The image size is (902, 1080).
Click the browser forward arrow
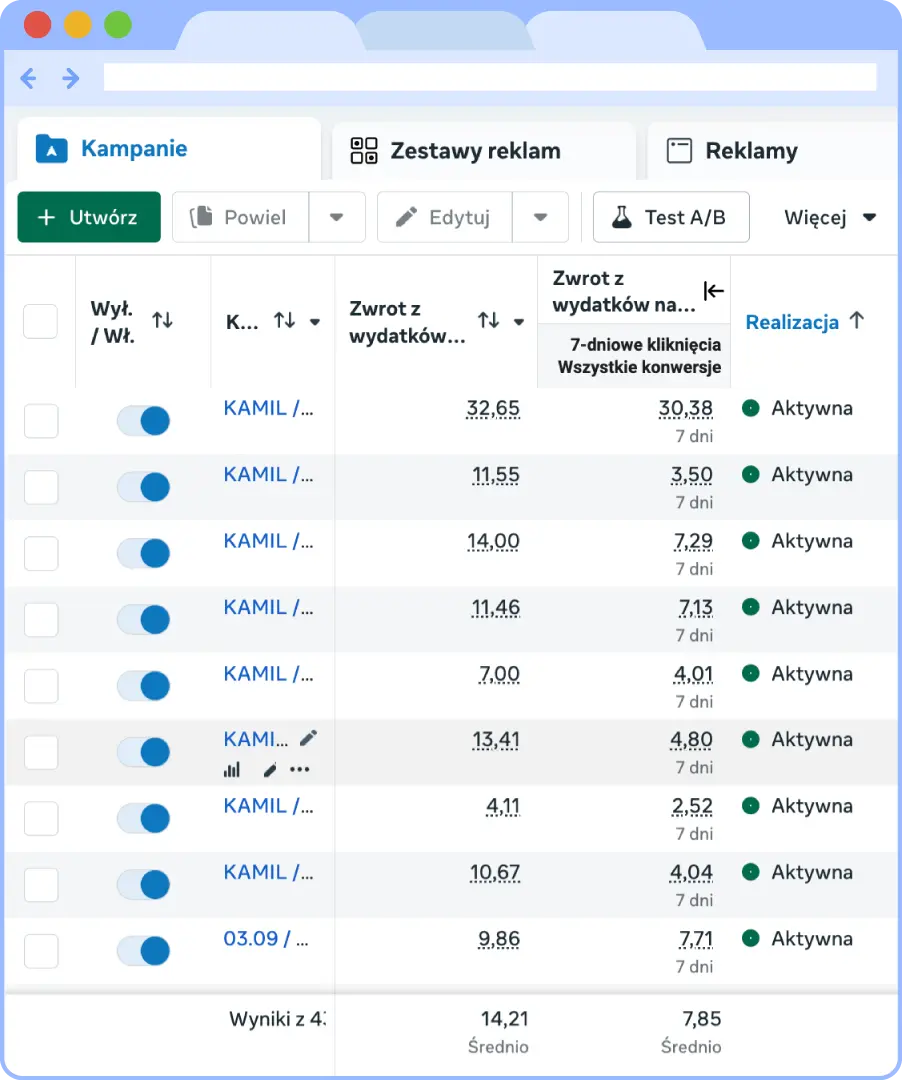[x=71, y=78]
